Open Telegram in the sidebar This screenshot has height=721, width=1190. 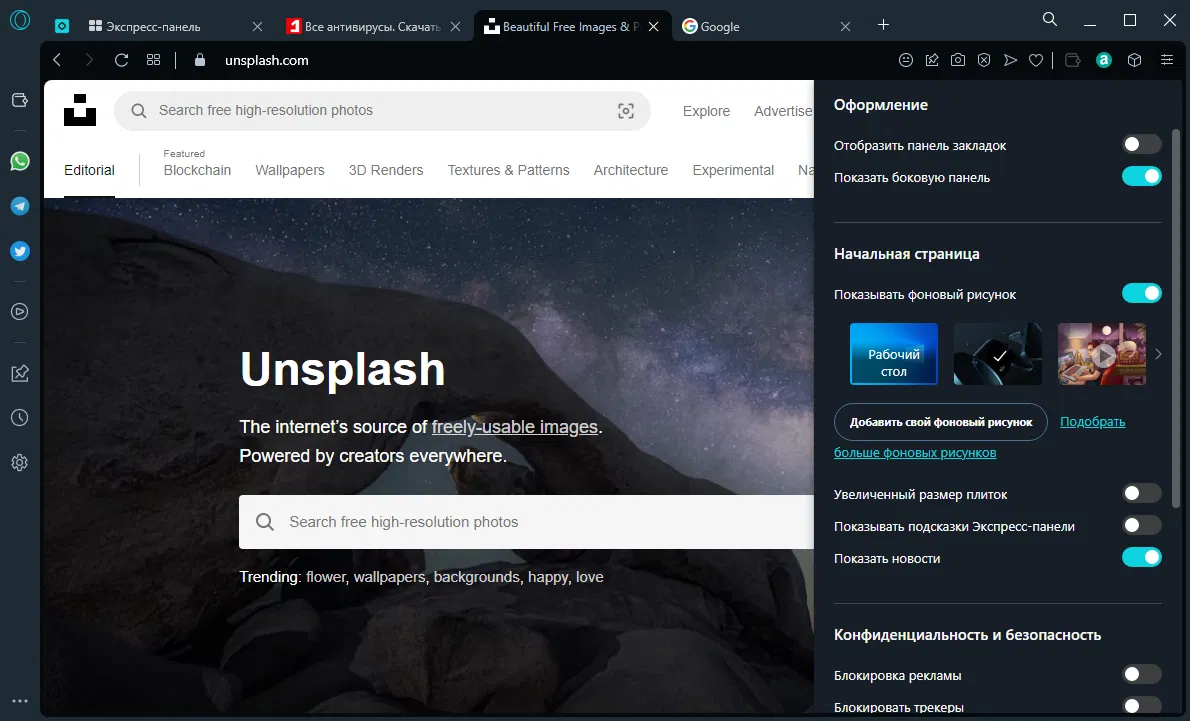pos(20,206)
